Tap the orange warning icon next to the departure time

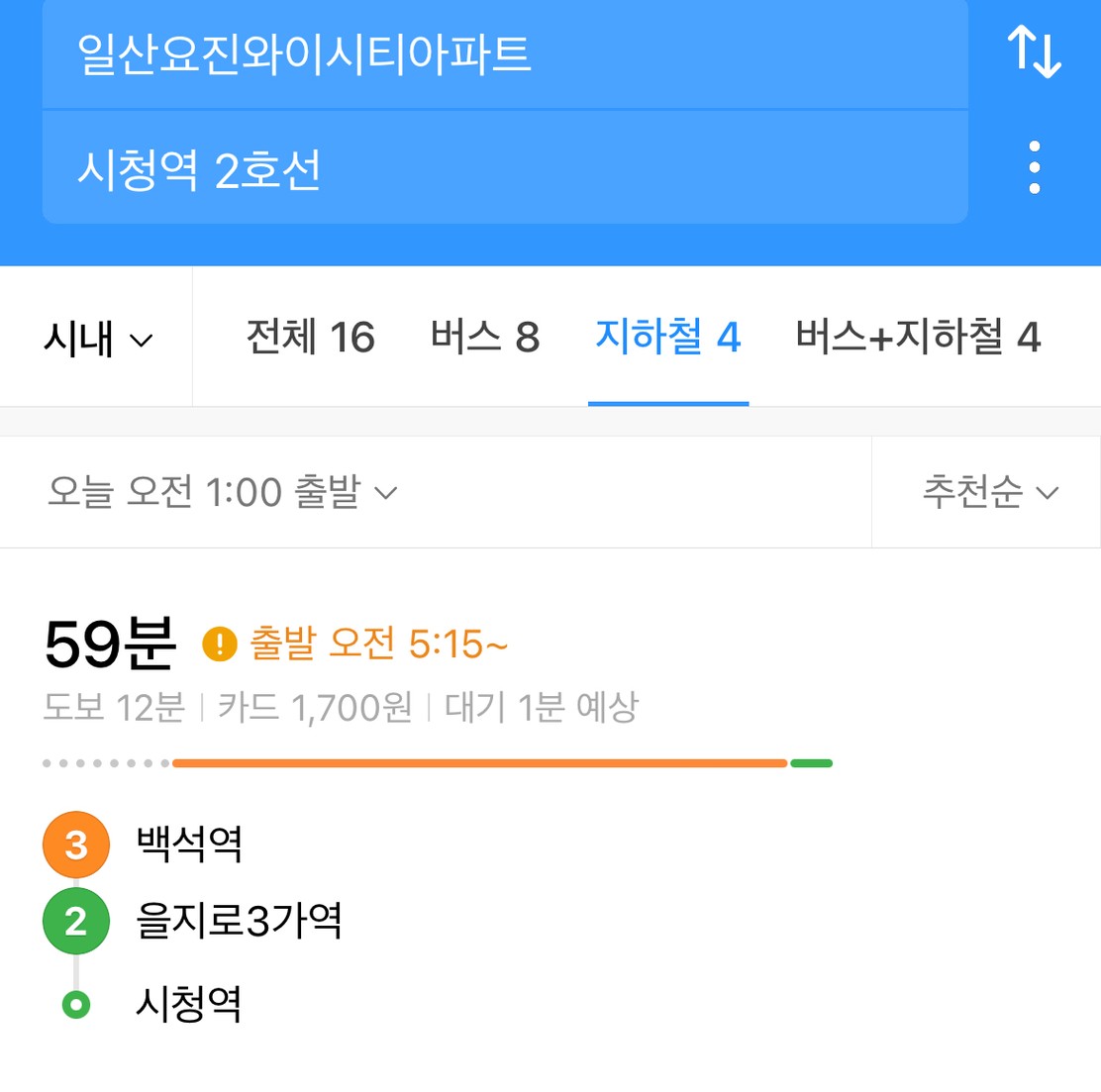220,644
